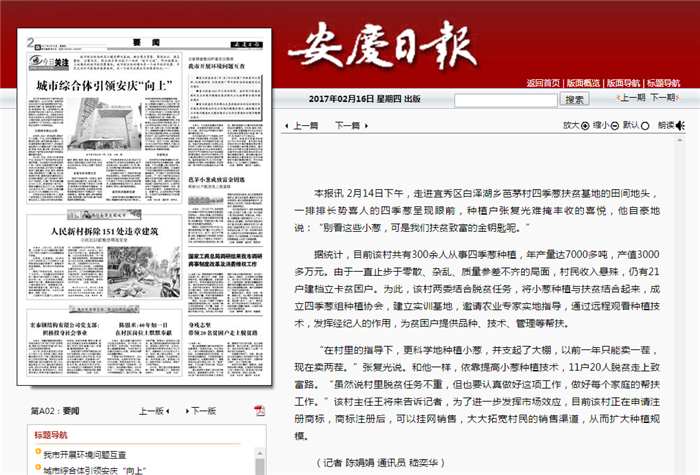Click article scrollbar up arrow
This screenshot has width=700, height=475.
coord(679,140)
